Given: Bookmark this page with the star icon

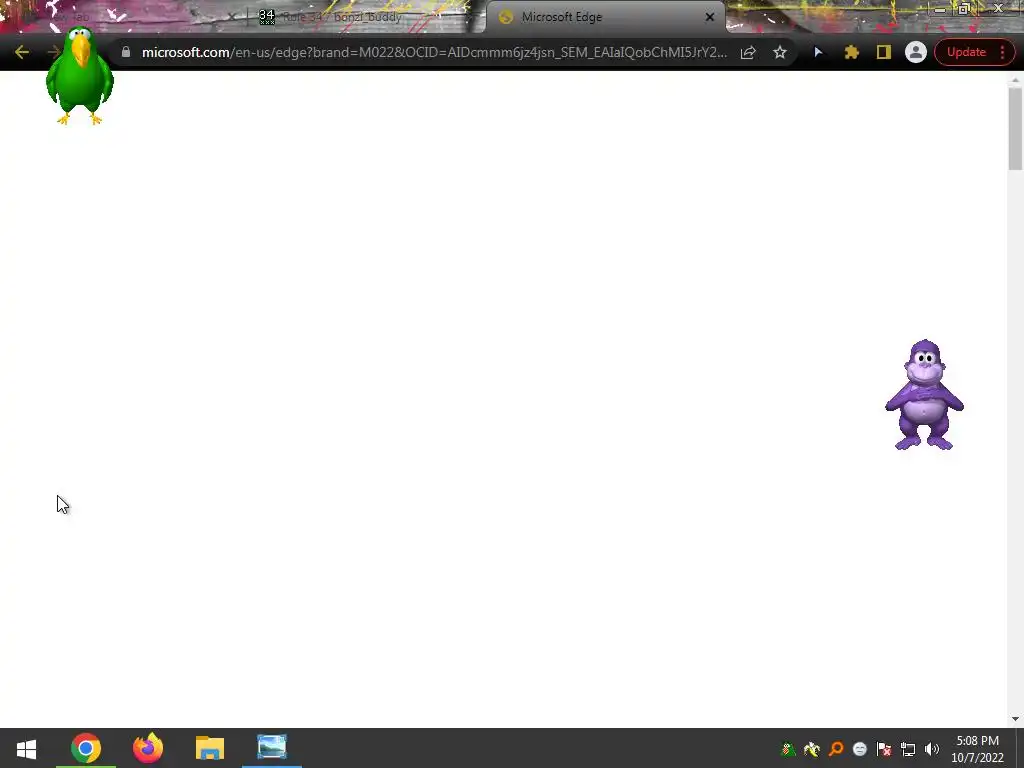Looking at the screenshot, I should (x=780, y=52).
